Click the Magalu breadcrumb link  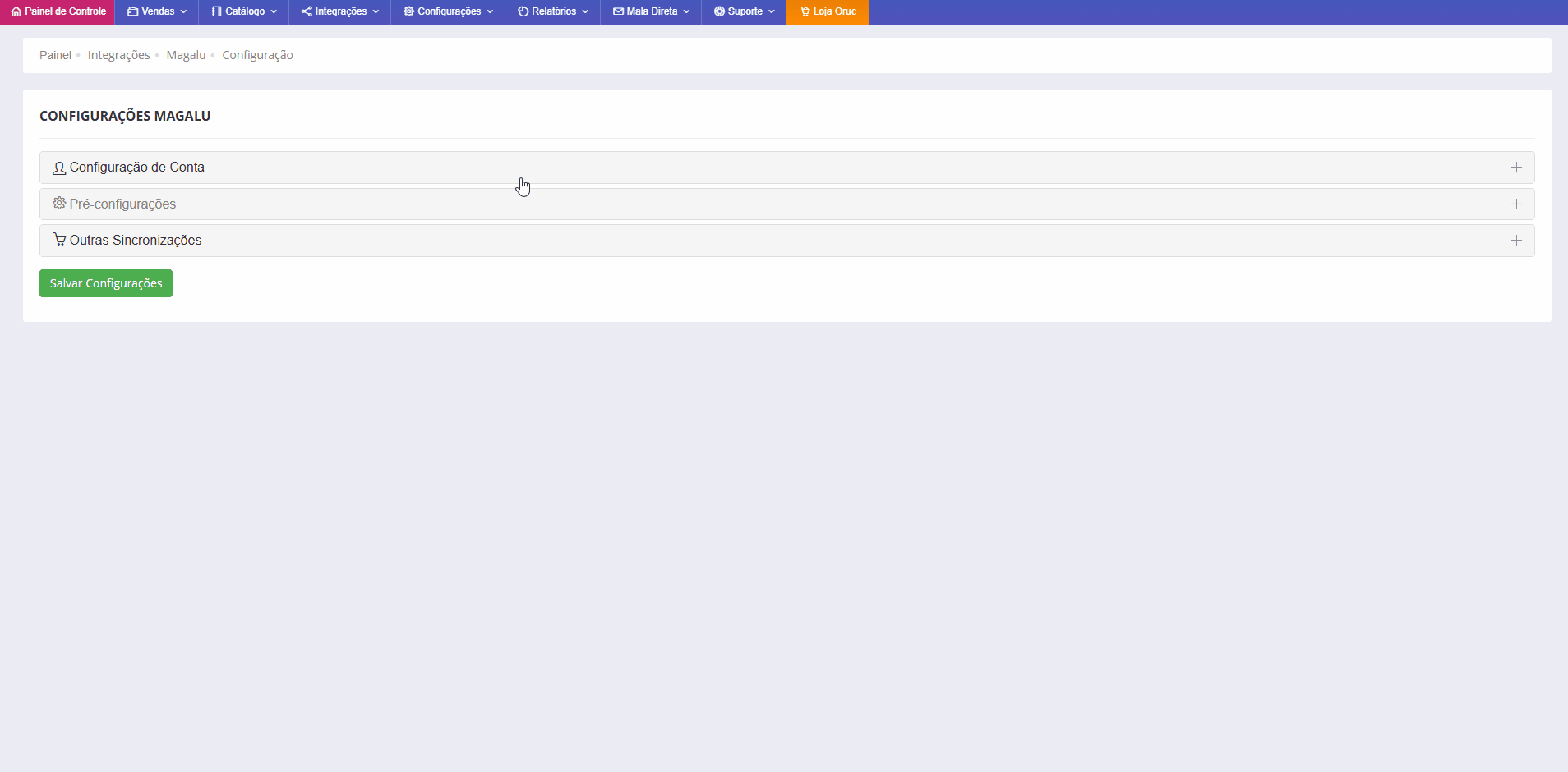(186, 55)
